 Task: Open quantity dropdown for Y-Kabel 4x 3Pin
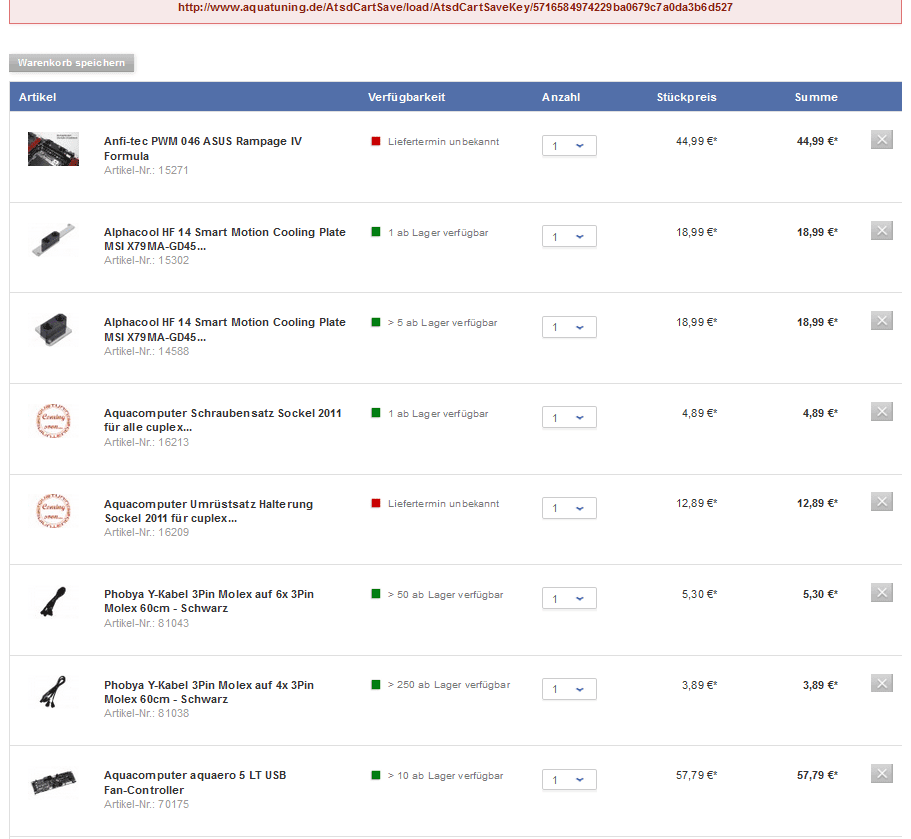pyautogui.click(x=569, y=689)
